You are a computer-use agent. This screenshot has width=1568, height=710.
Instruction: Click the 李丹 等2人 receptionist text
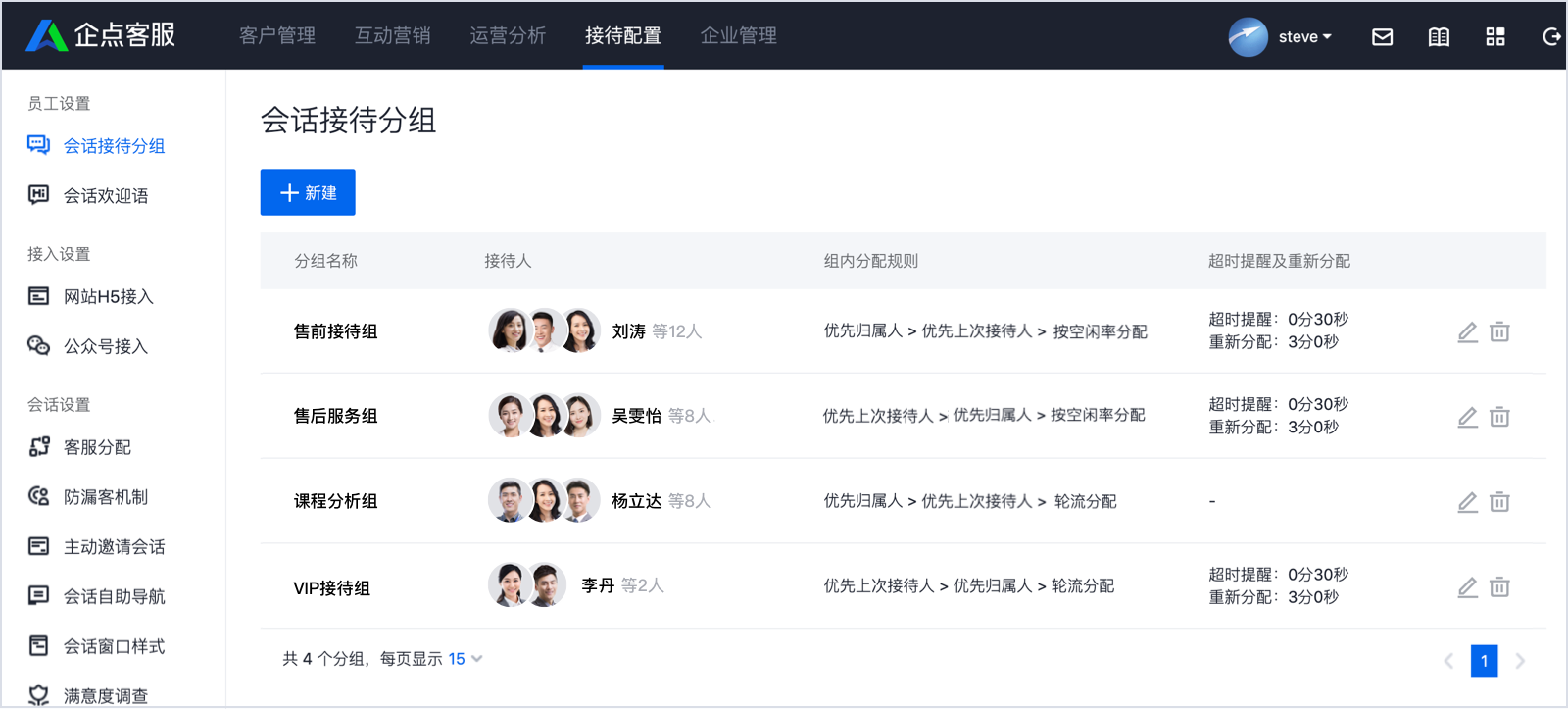(x=622, y=585)
